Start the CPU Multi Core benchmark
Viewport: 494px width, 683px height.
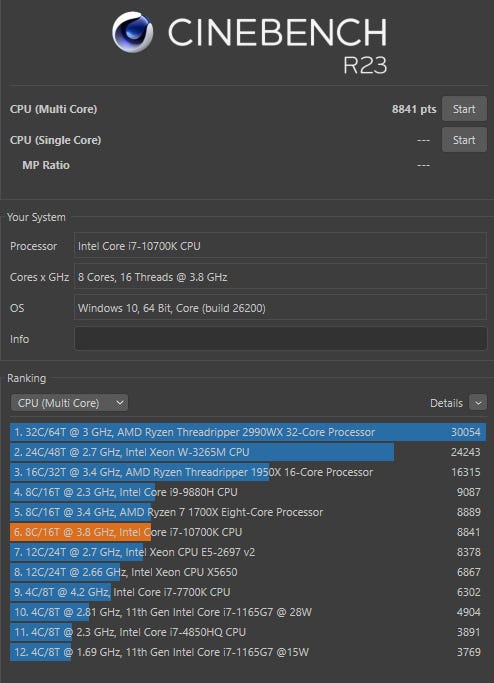click(464, 109)
